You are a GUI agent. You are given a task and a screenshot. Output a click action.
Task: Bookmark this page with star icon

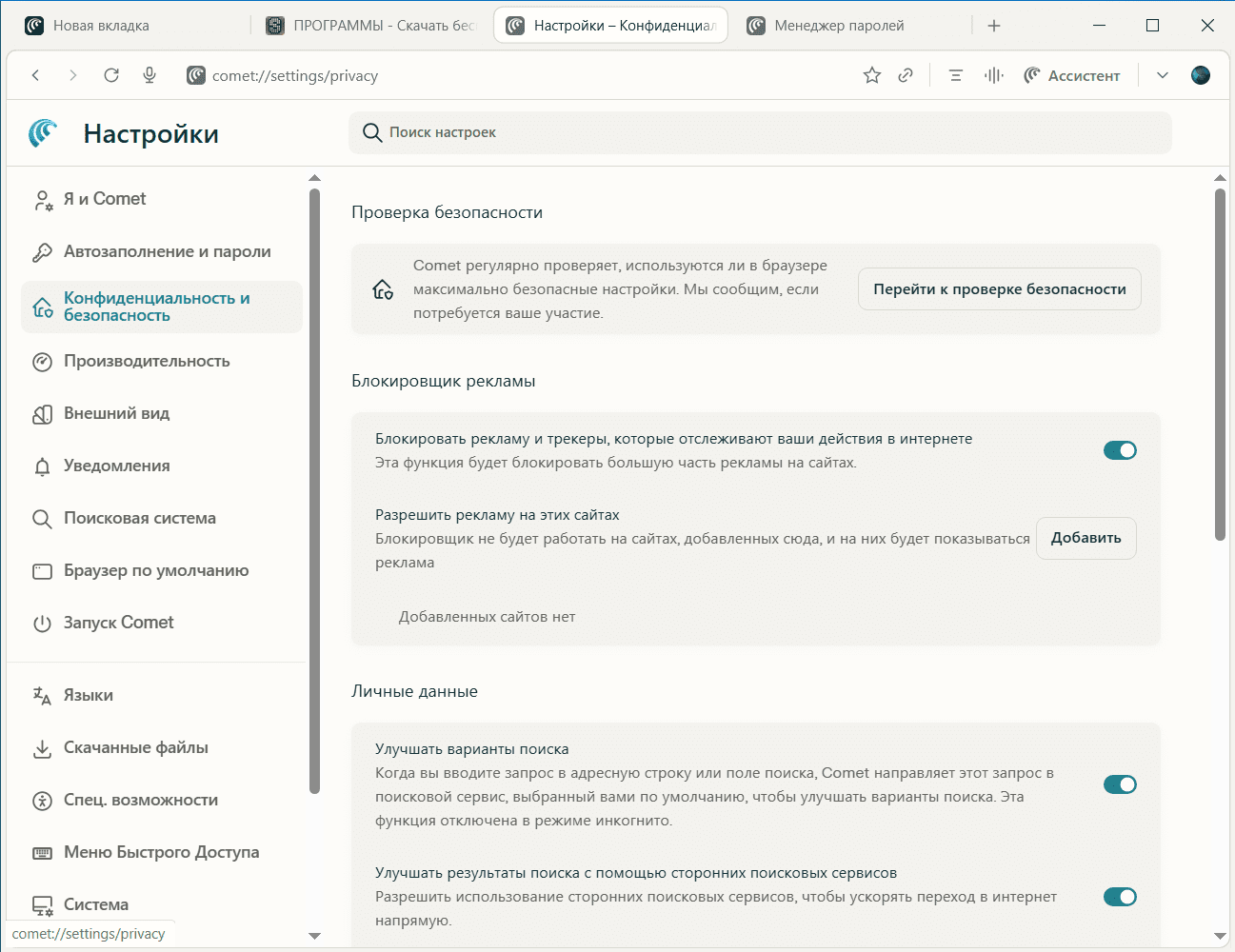pyautogui.click(x=871, y=75)
